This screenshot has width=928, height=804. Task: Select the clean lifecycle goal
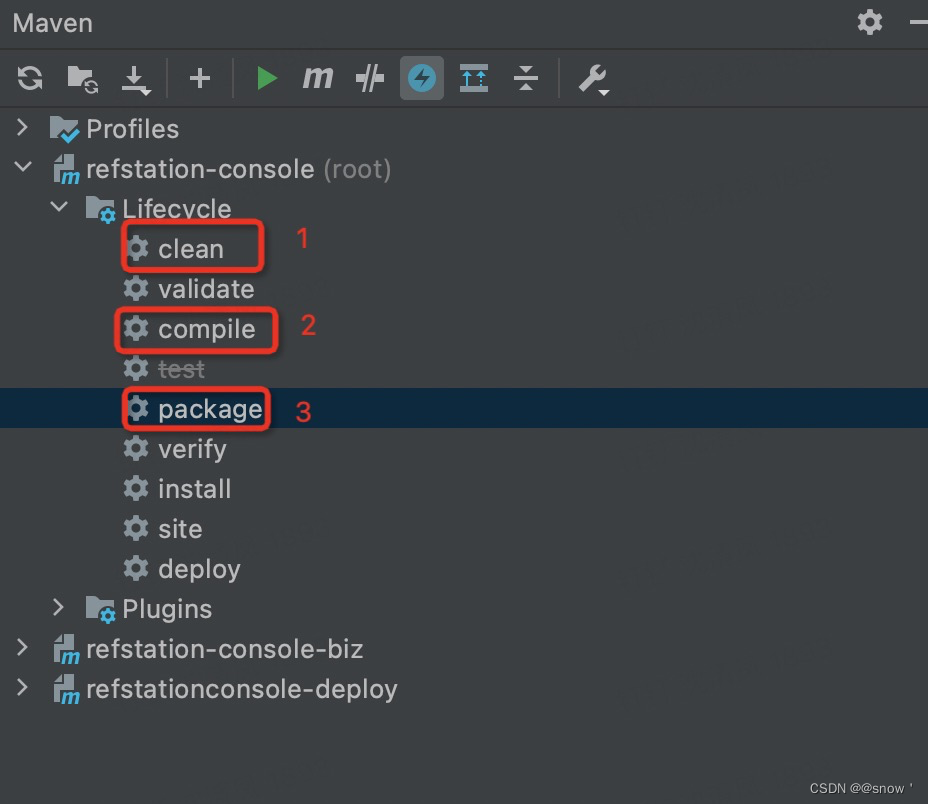[x=191, y=247]
